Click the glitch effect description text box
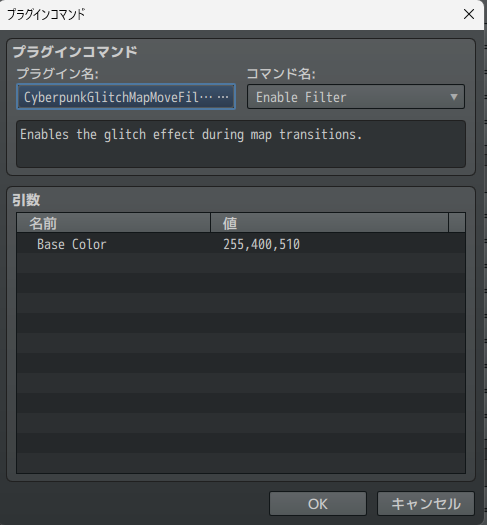Viewport: 487px width, 525px height. pos(241,144)
